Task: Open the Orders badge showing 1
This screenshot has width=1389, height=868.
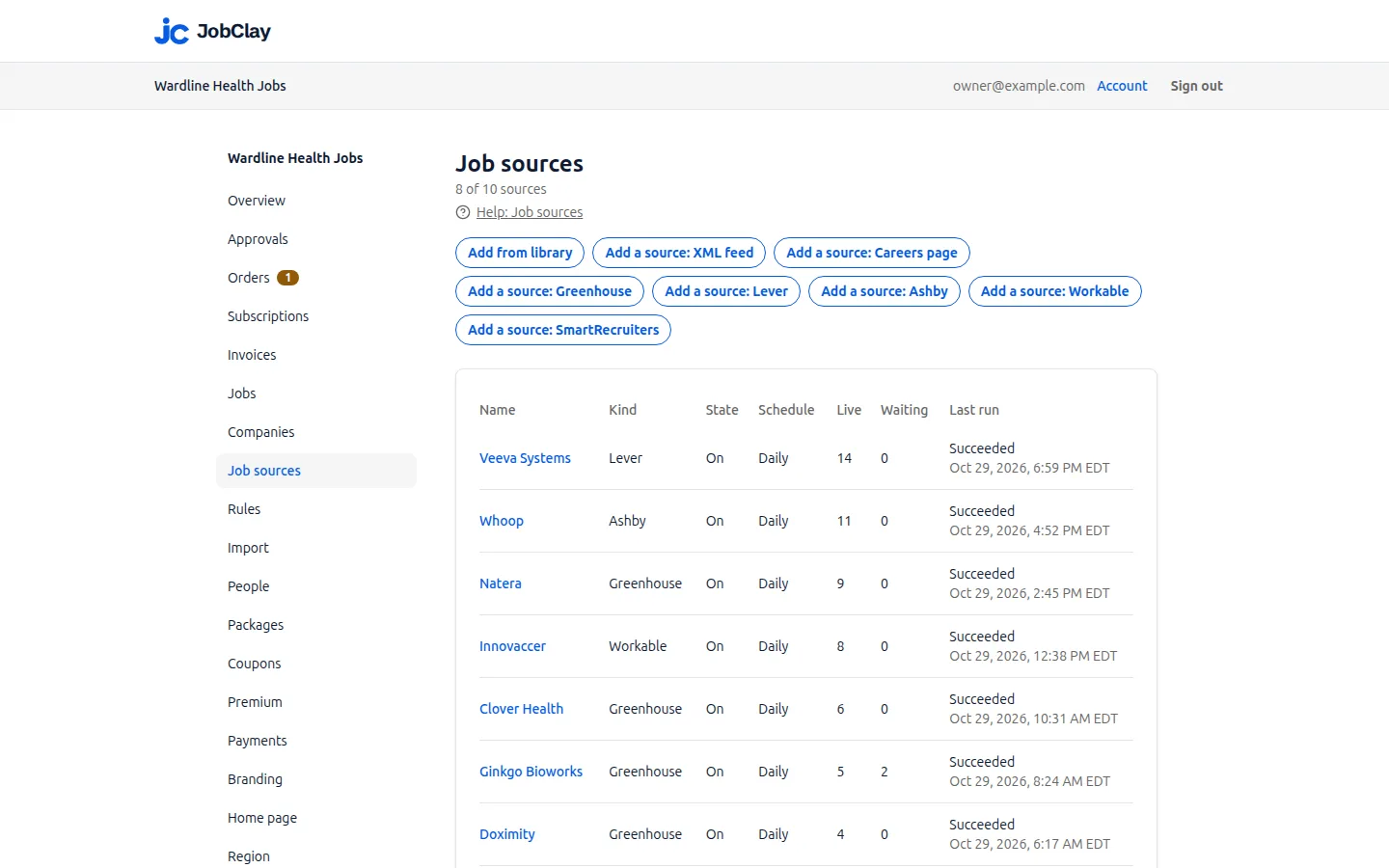Action: coord(287,278)
